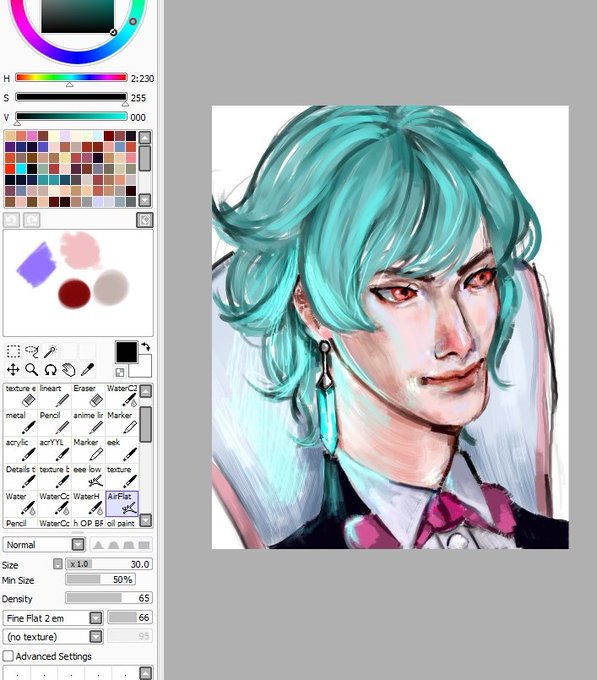
Task: Toggle the transparent color checker icon
Action: 120,372
